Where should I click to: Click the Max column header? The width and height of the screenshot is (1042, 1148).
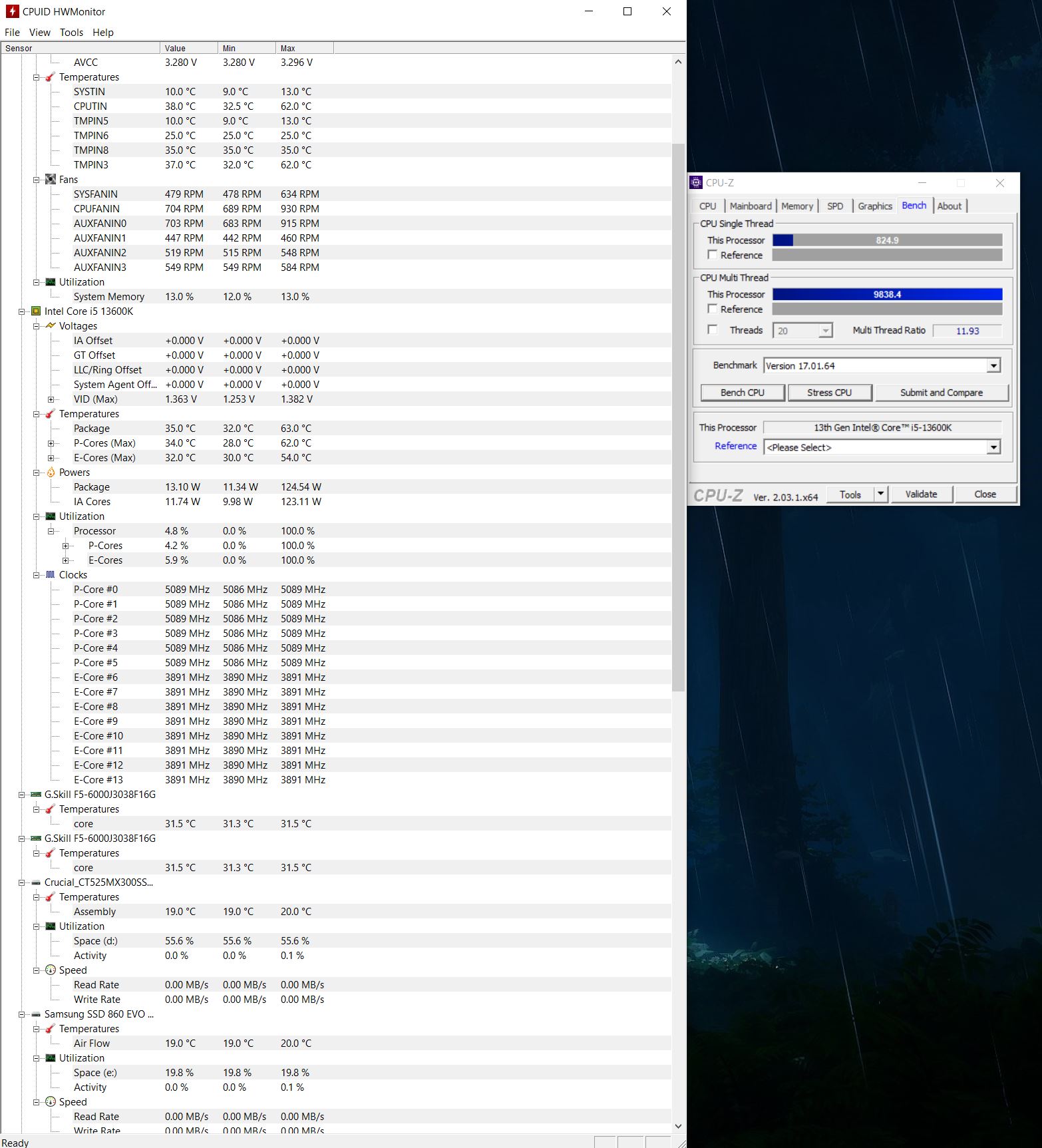click(305, 48)
